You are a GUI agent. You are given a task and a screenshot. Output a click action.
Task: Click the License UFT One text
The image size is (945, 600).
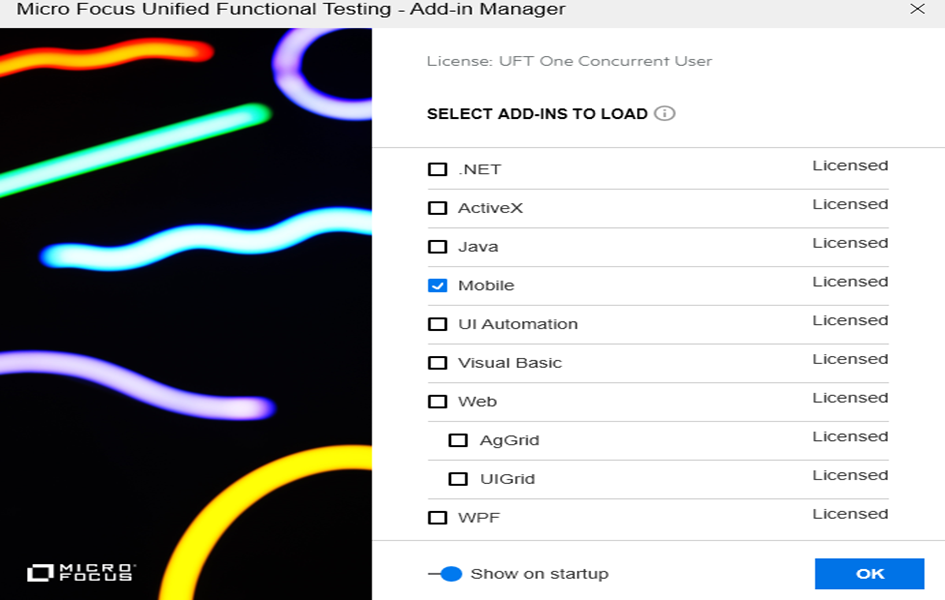[569, 61]
